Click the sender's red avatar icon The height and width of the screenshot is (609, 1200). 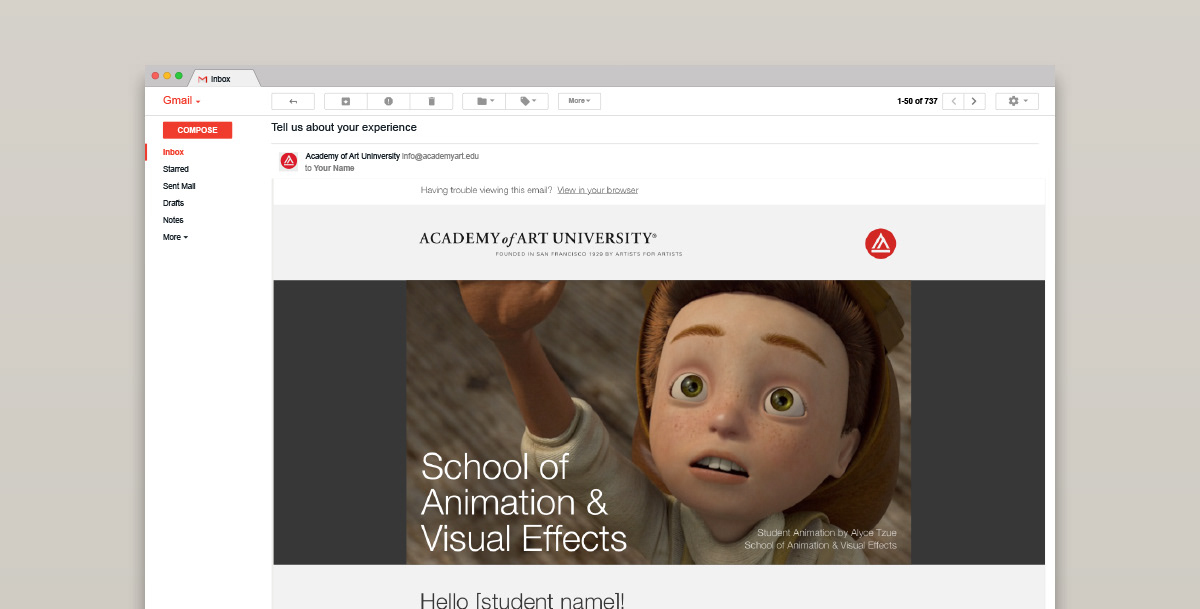point(289,161)
